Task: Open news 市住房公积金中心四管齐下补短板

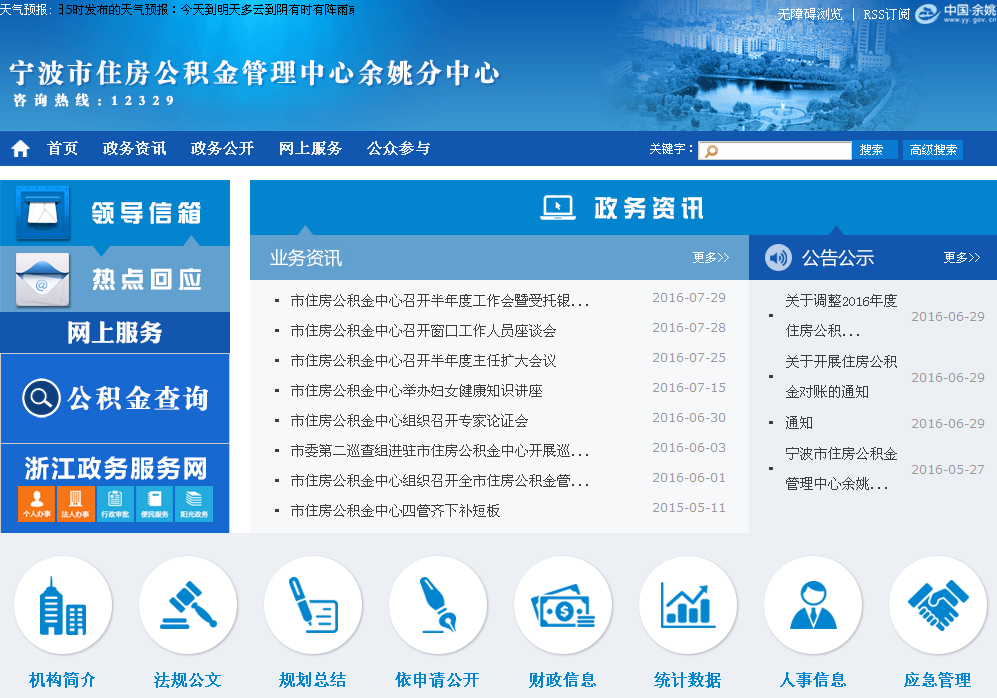Action: pos(395,510)
